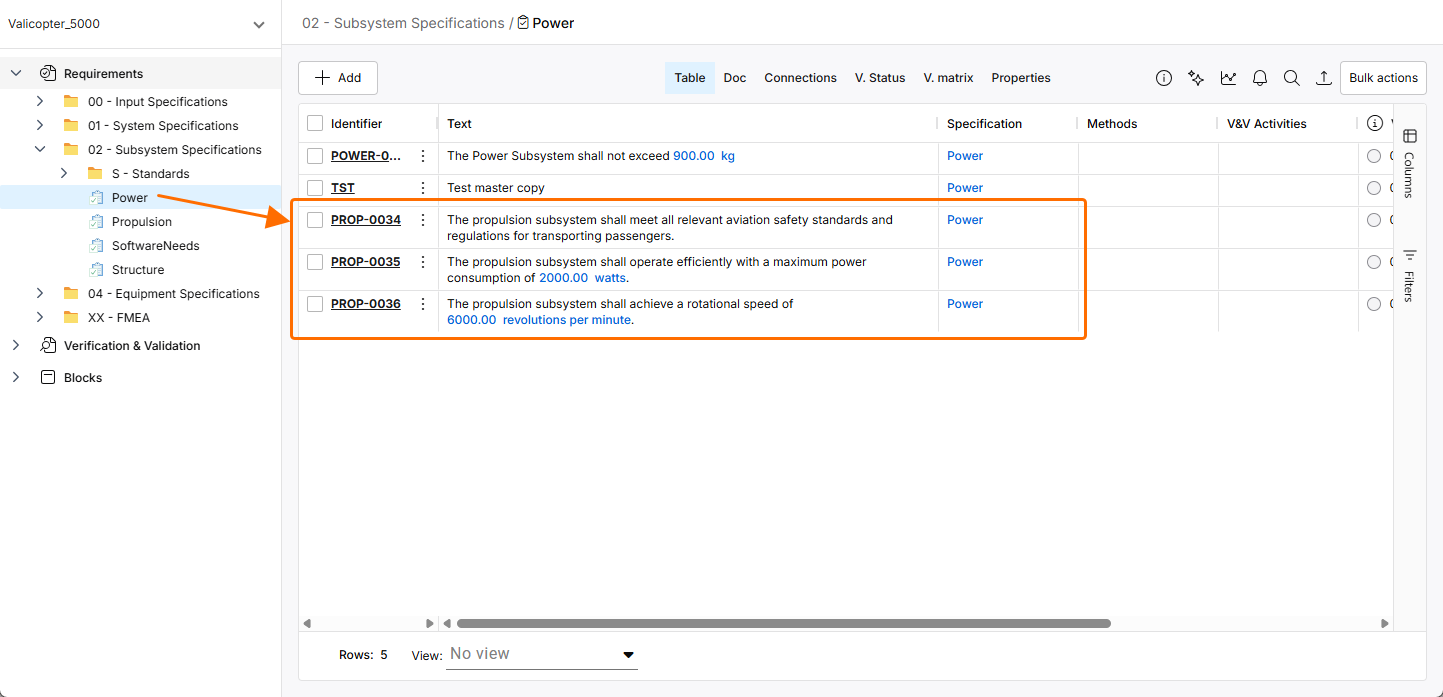Click the export upload icon
Viewport: 1443px width, 697px height.
coord(1324,78)
